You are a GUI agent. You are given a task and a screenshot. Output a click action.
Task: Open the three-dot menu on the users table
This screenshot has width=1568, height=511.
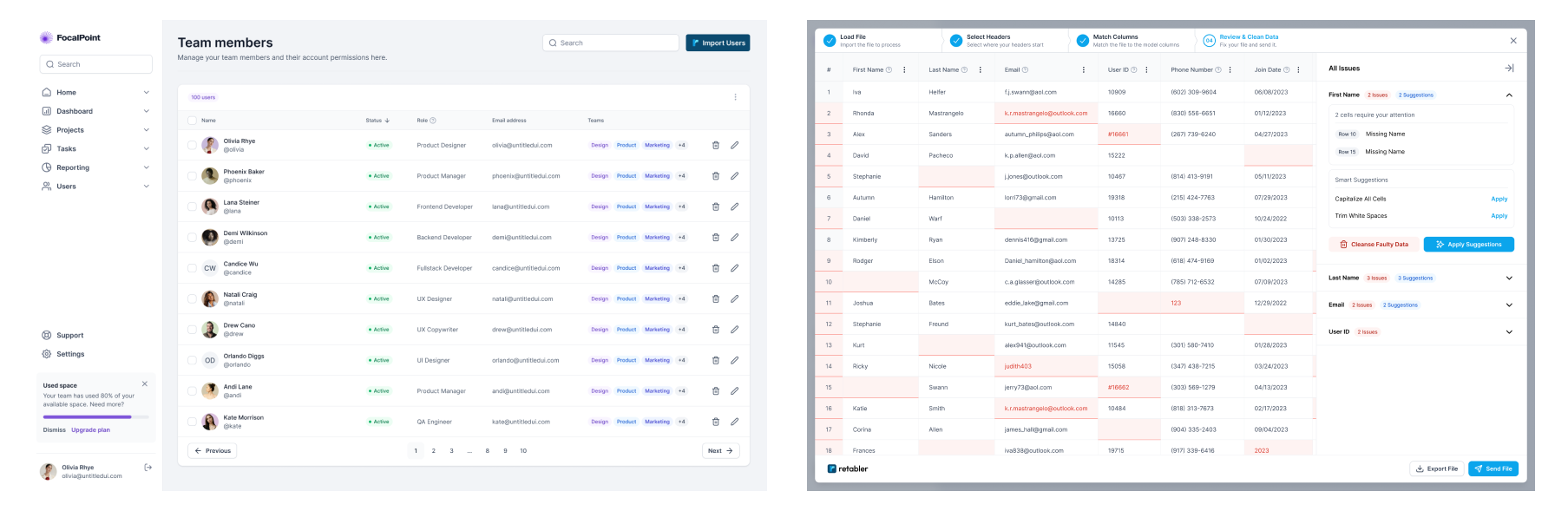[735, 97]
